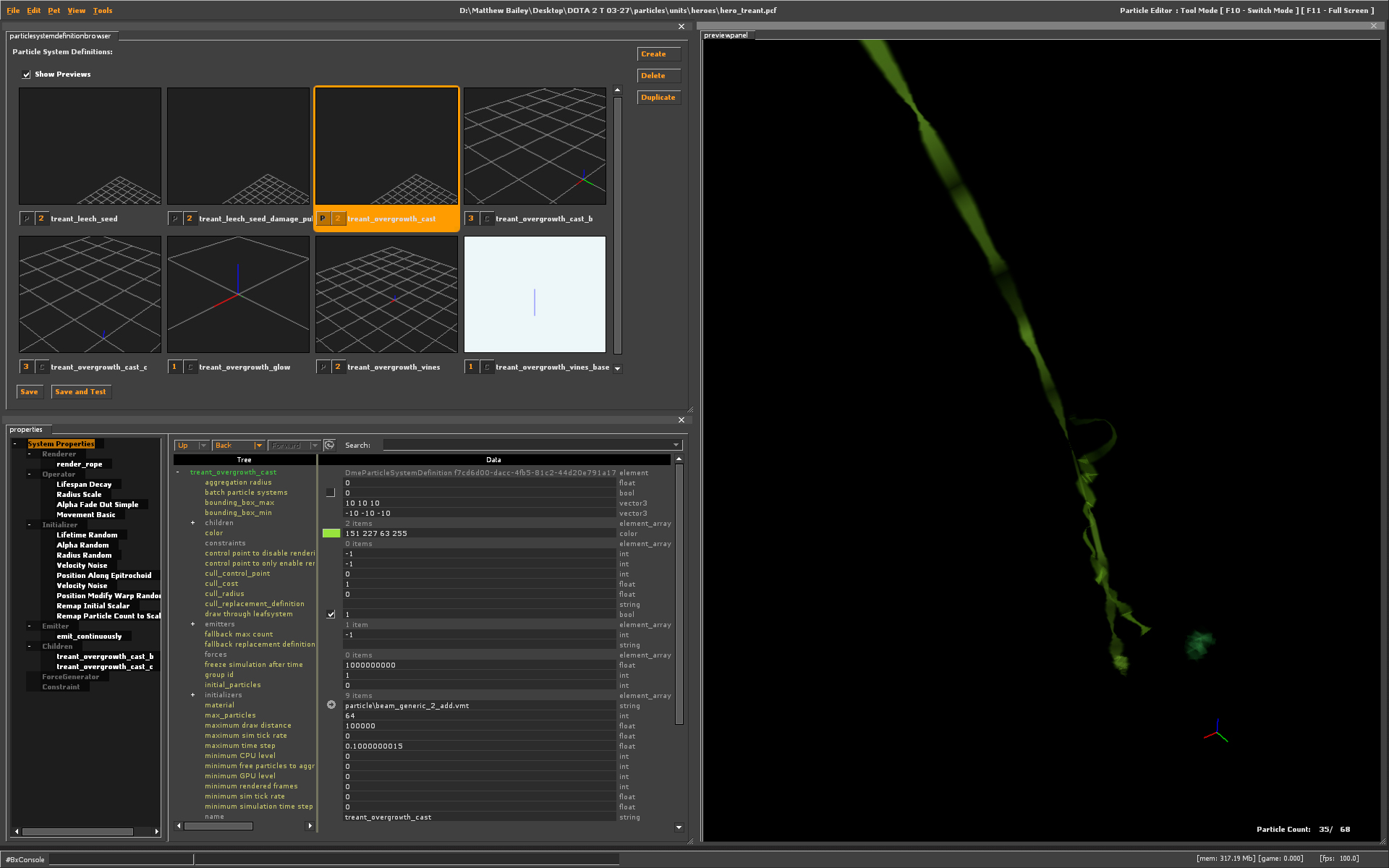Screen dimensions: 1389x868
Task: Click the P button on highlighted treant_overgrowth_cast
Action: tap(323, 218)
